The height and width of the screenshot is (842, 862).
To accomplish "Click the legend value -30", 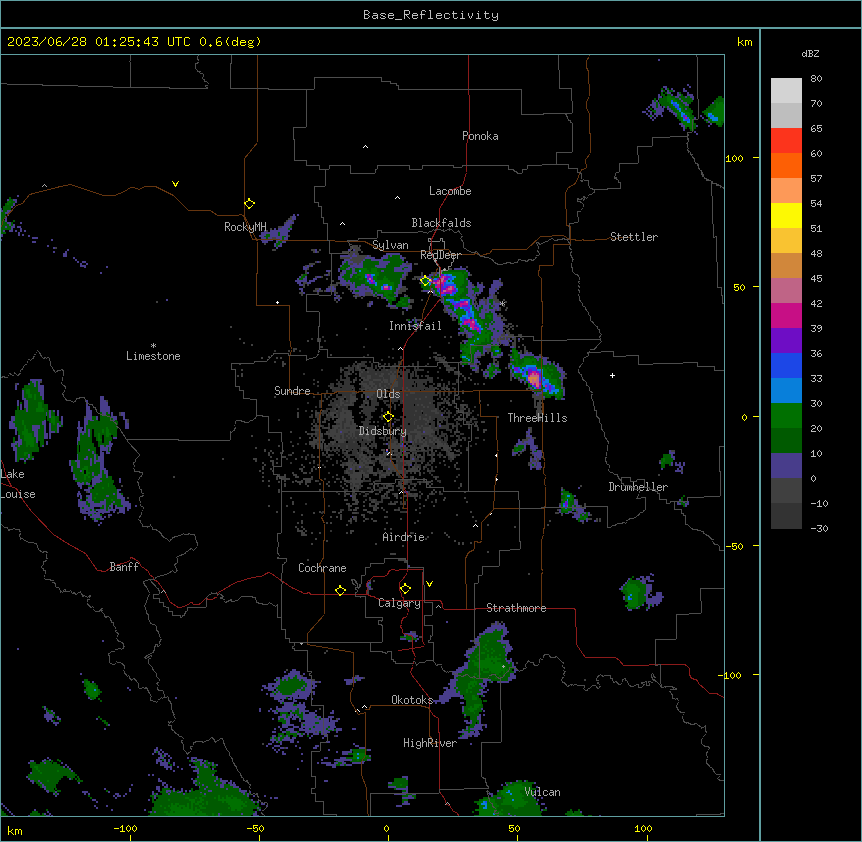I will 819,528.
